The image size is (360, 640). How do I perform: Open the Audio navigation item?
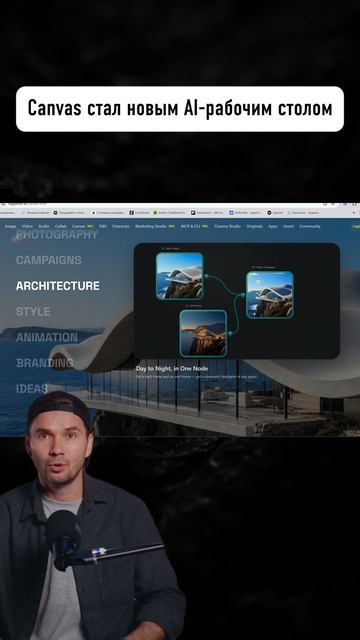point(44,226)
